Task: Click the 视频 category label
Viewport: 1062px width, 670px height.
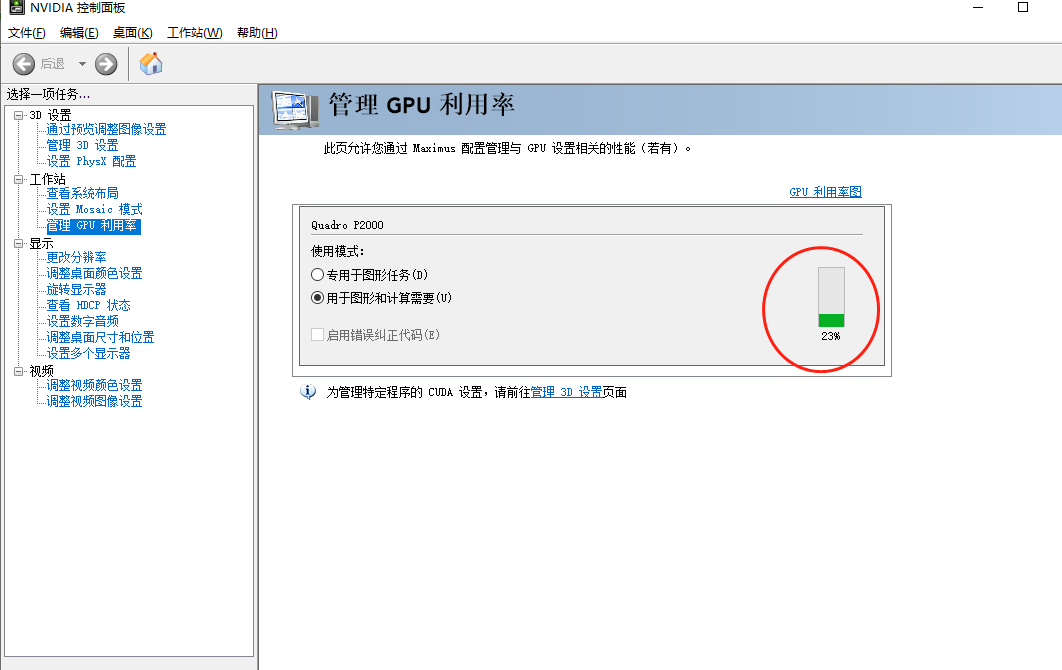Action: (x=41, y=371)
